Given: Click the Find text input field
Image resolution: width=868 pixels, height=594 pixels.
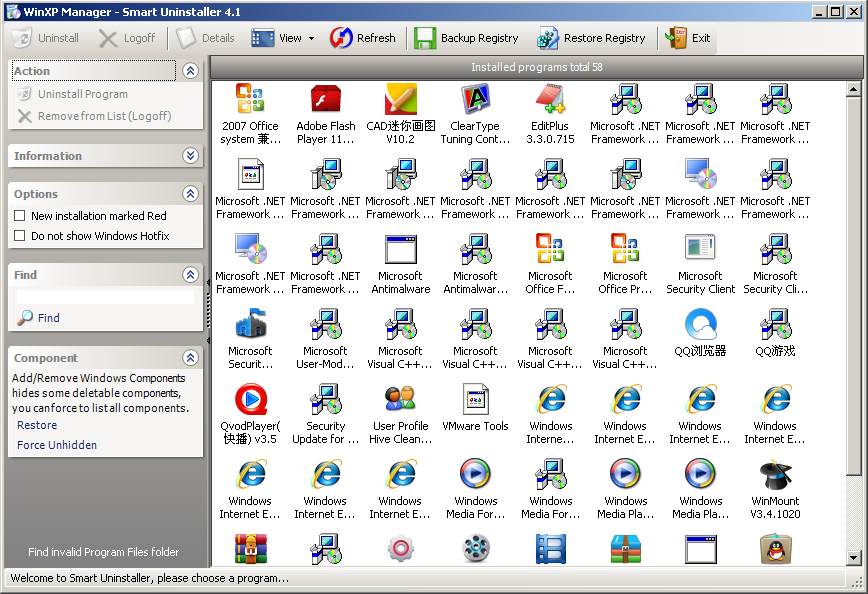Looking at the screenshot, I should (x=106, y=297).
